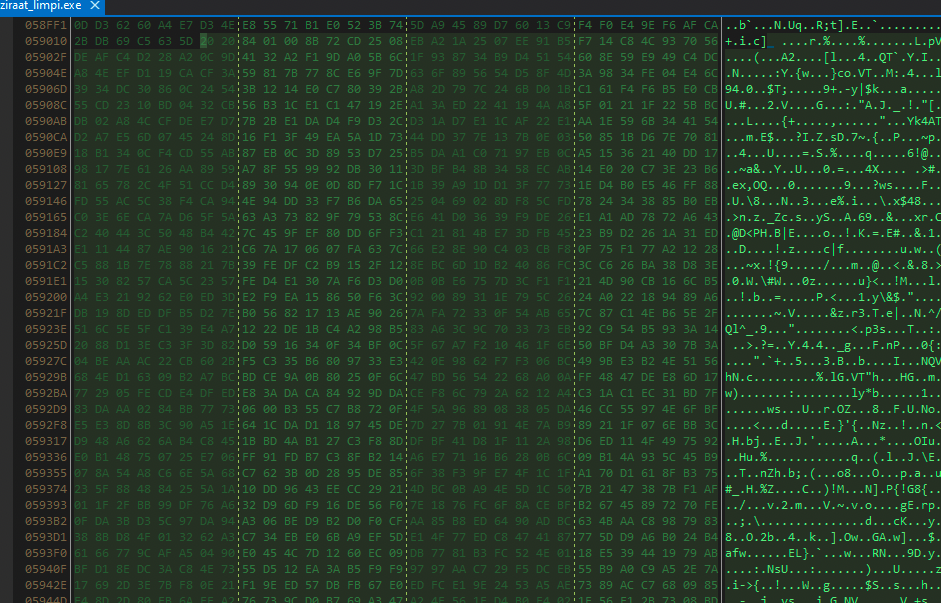Select offset 0593B2
Viewport: 941px width, 603px height.
[x=46, y=521]
